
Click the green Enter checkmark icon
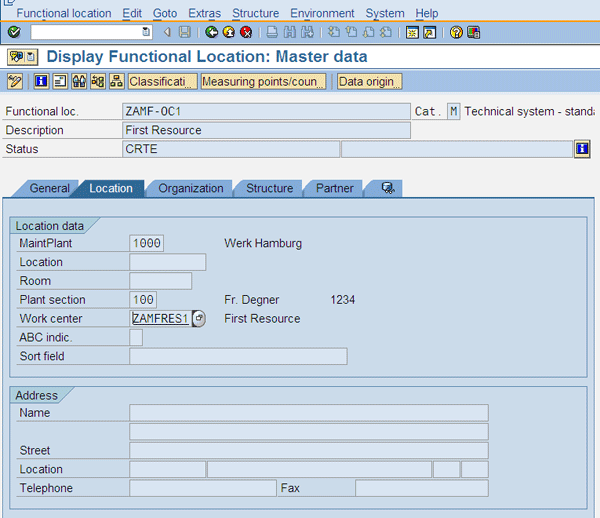(13, 32)
